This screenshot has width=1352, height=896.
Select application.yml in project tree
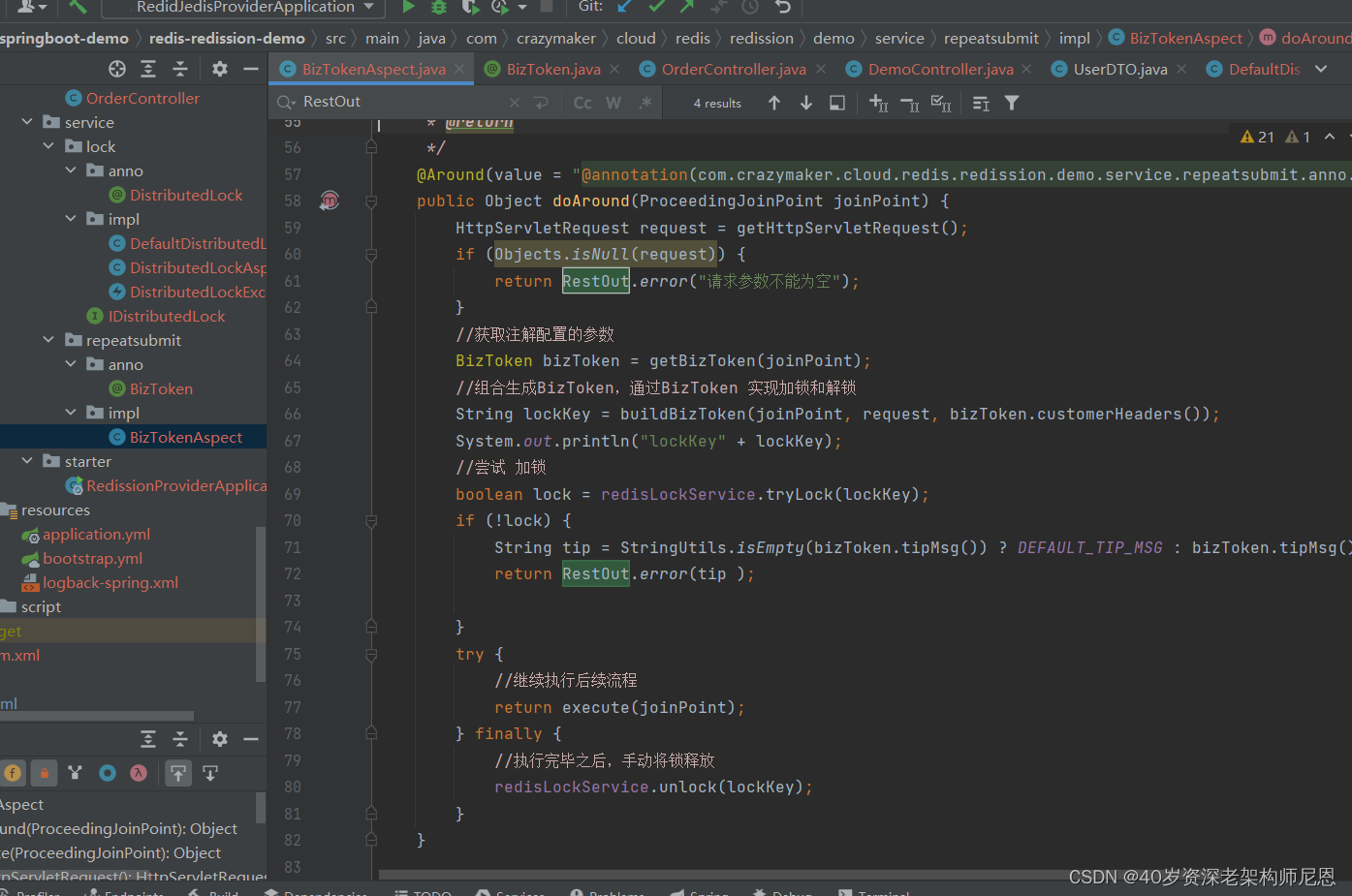tap(96, 534)
